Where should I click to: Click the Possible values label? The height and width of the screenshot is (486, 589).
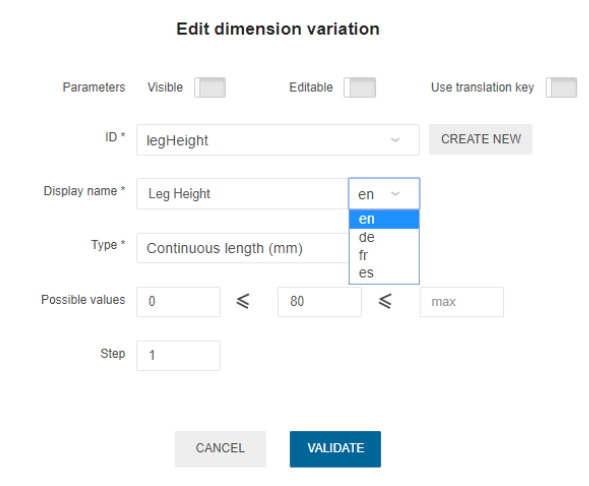click(x=83, y=300)
